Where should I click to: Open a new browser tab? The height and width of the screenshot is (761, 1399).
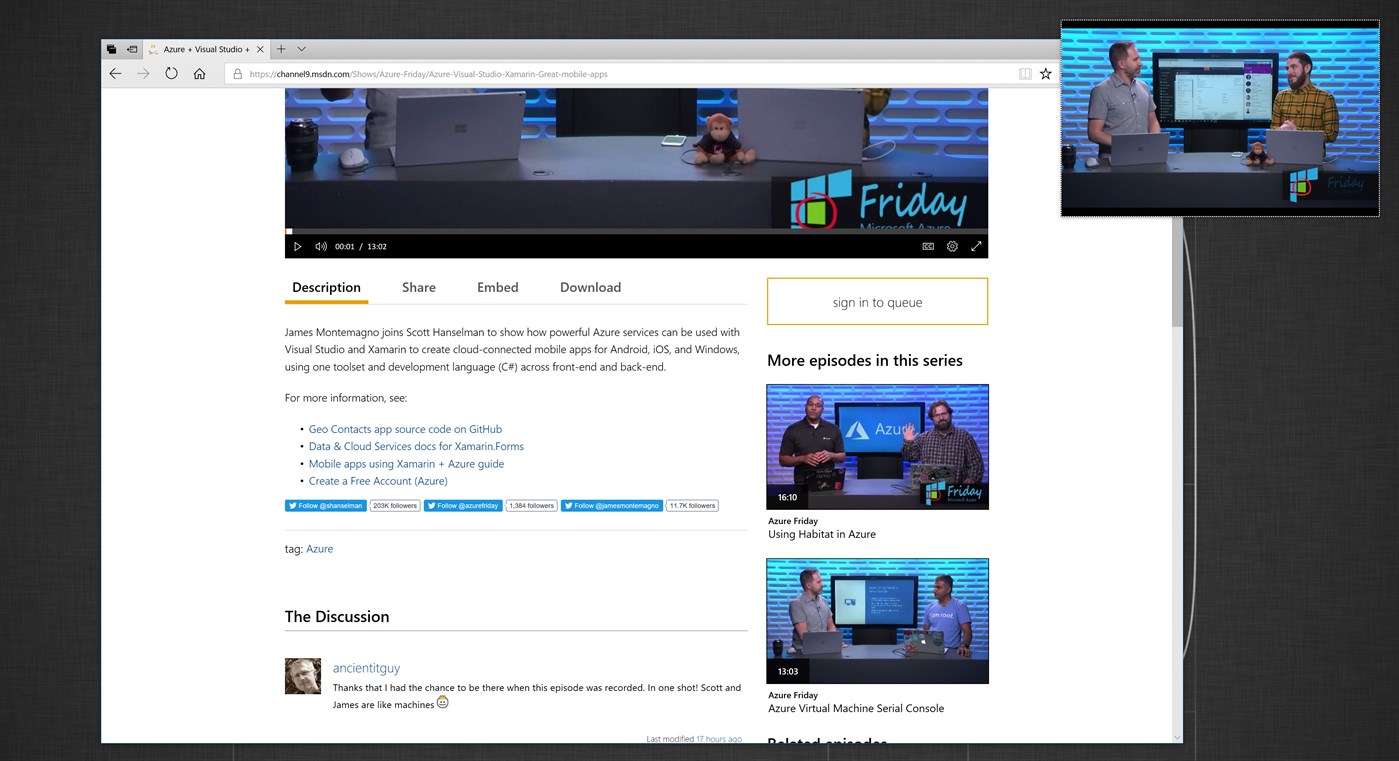[281, 49]
